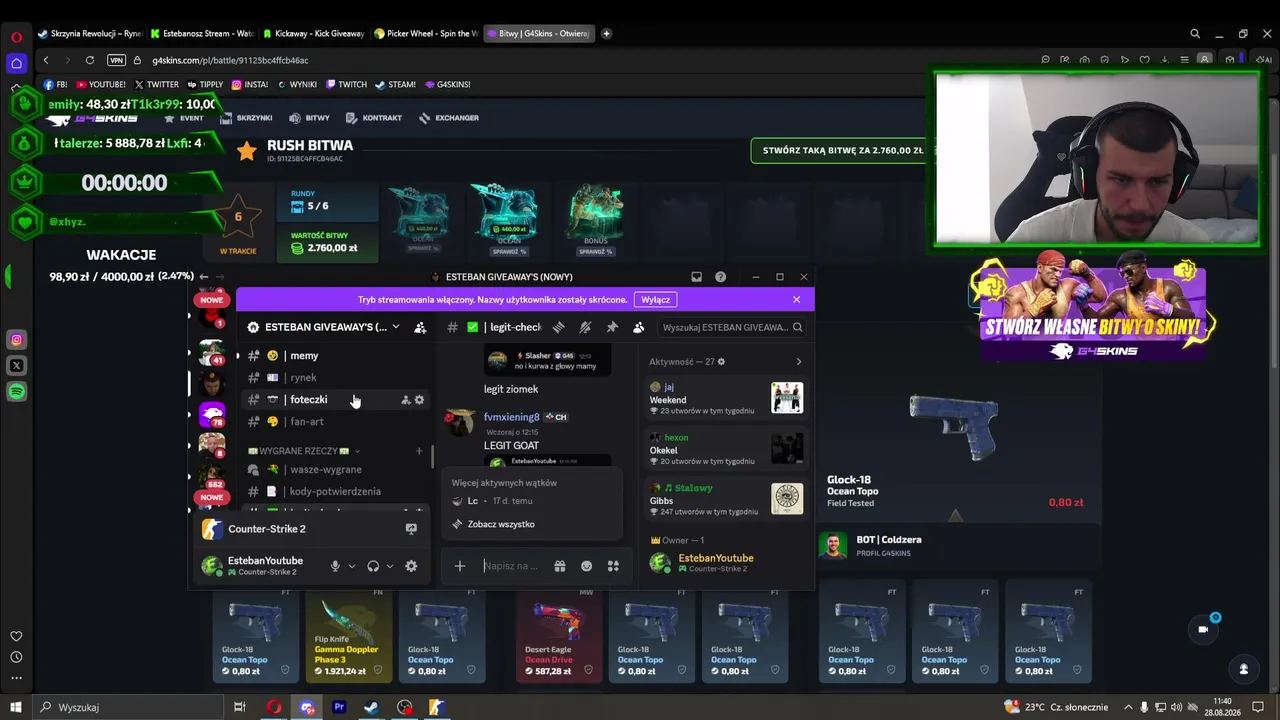Open microphone input options arrow
This screenshot has width=1280, height=720.
click(x=351, y=566)
